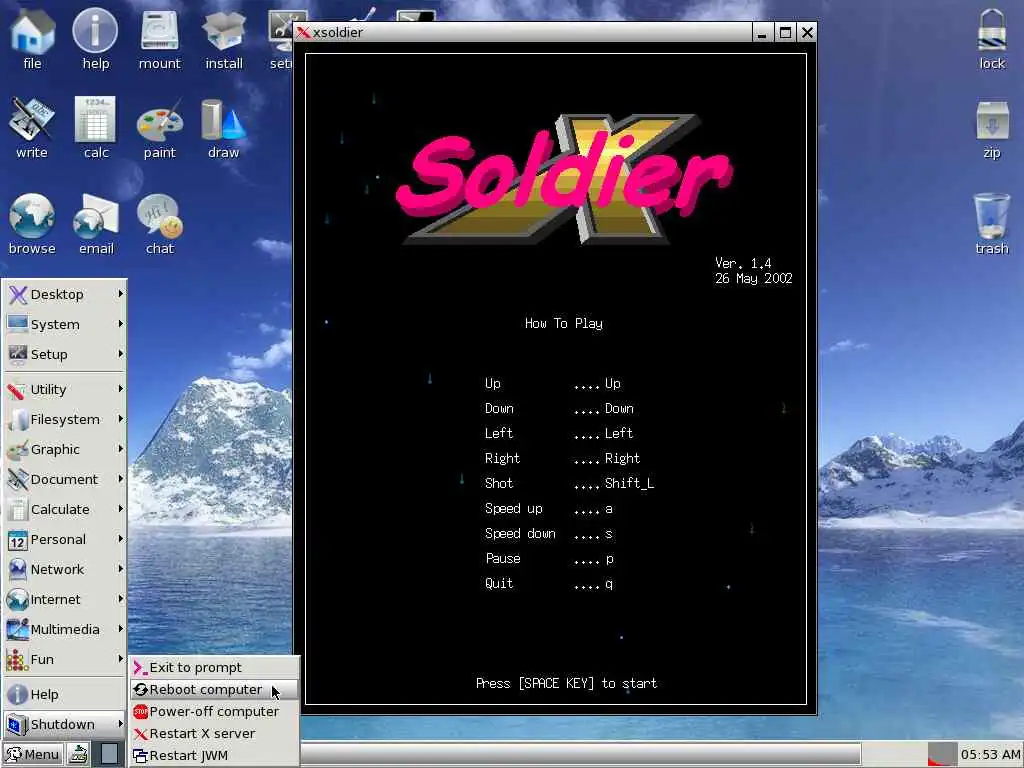Expand the System submenu

64,325
